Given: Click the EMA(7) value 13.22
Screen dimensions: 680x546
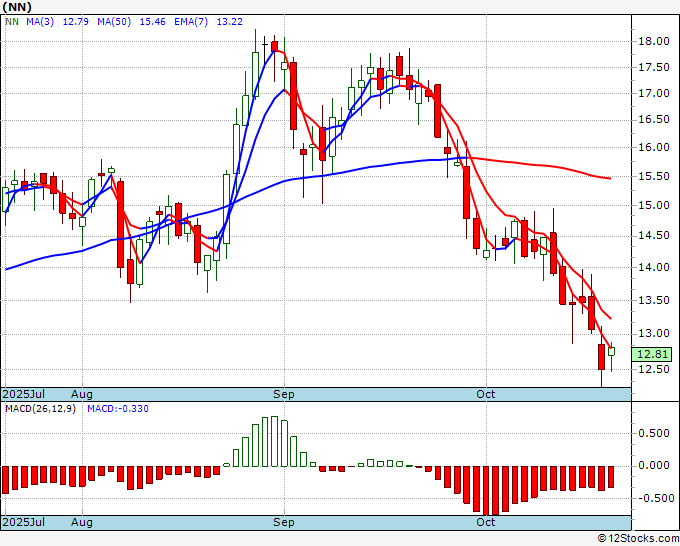Looking at the screenshot, I should [229, 22].
